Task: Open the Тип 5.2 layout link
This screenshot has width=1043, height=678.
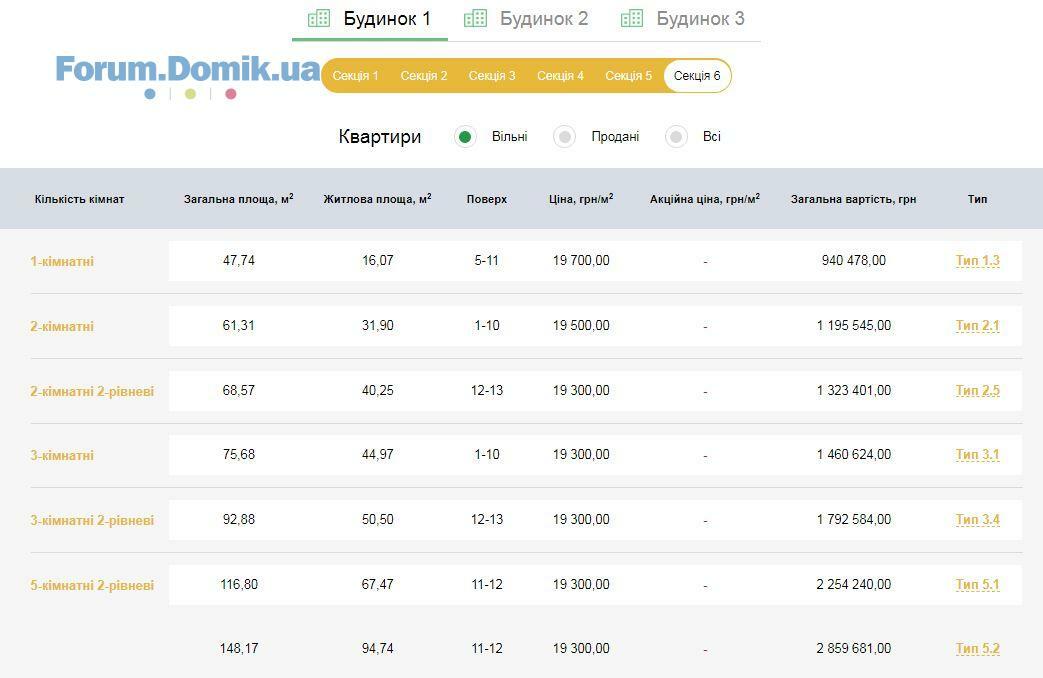Action: pos(977,649)
